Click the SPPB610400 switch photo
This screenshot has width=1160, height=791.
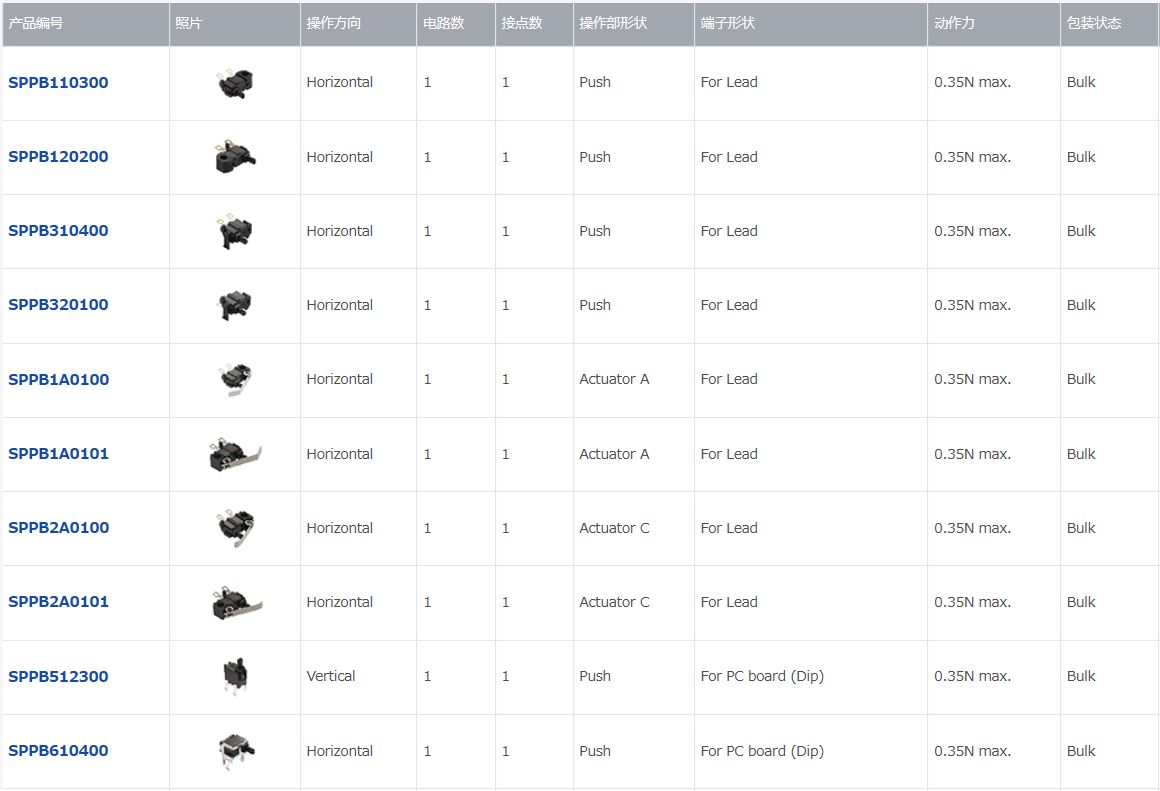pyautogui.click(x=237, y=751)
